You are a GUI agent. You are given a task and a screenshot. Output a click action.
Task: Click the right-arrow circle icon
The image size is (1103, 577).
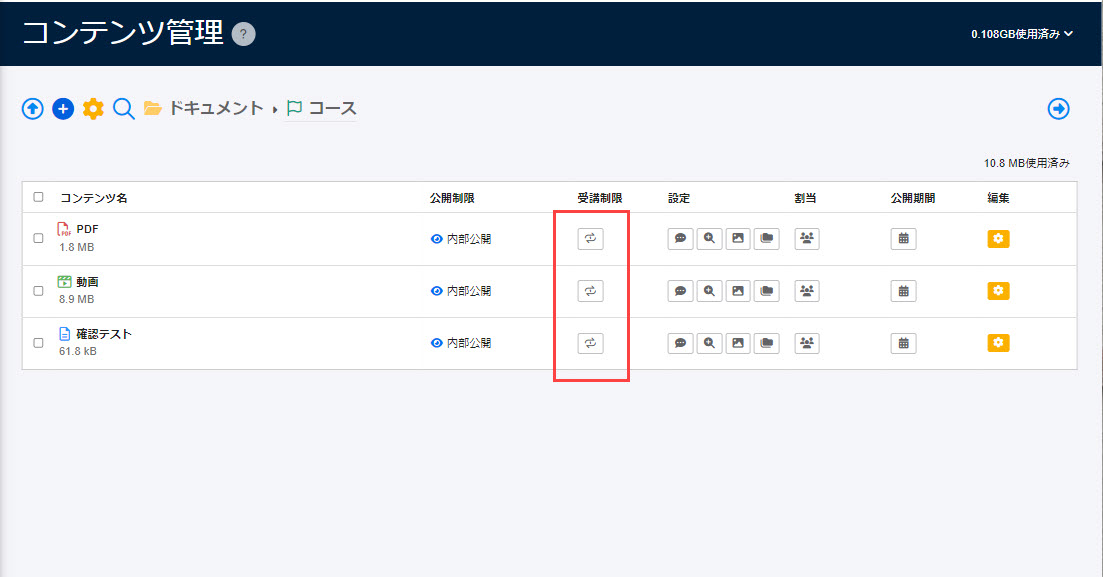pyautogui.click(x=1058, y=109)
